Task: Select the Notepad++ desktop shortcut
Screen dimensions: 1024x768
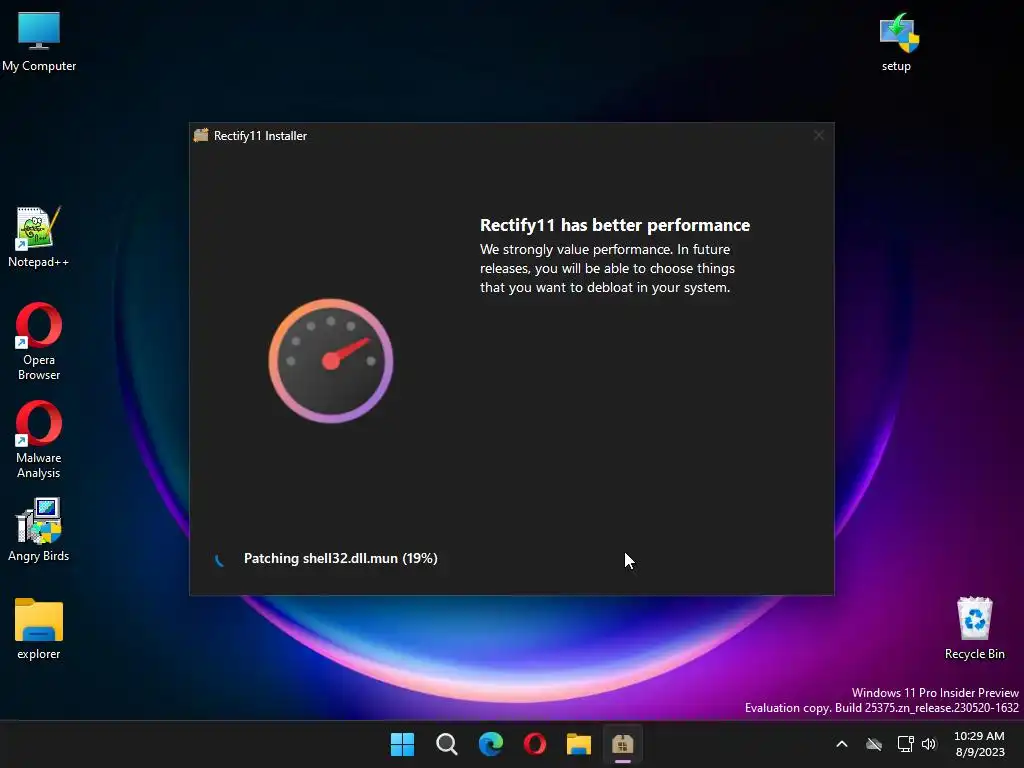Action: 39,236
